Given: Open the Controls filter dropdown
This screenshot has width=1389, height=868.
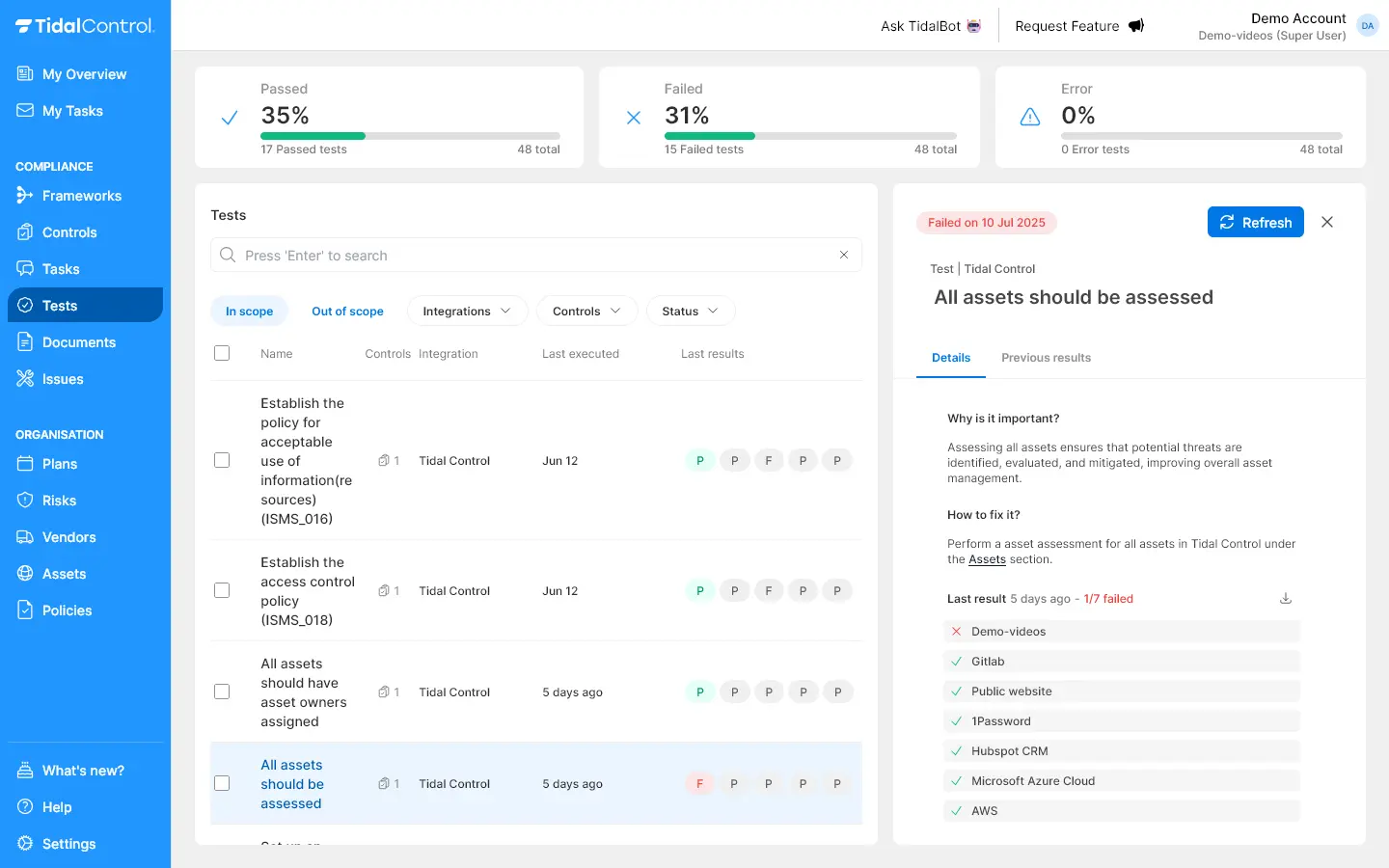Looking at the screenshot, I should point(586,312).
